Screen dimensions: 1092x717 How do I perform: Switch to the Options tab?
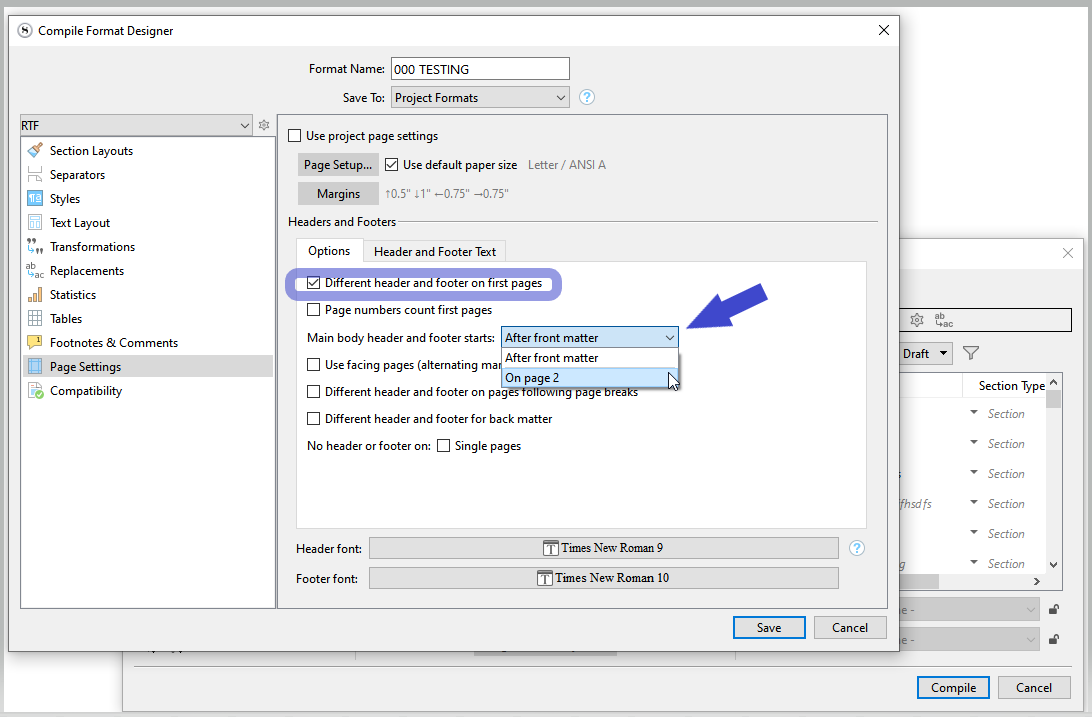329,251
